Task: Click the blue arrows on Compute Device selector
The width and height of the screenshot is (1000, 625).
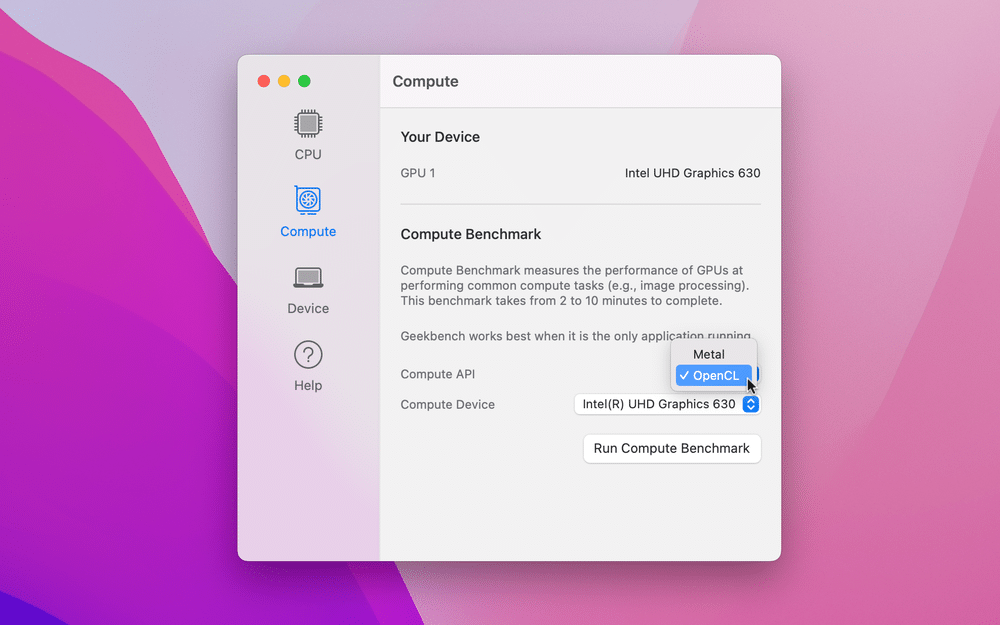Action: pyautogui.click(x=751, y=404)
